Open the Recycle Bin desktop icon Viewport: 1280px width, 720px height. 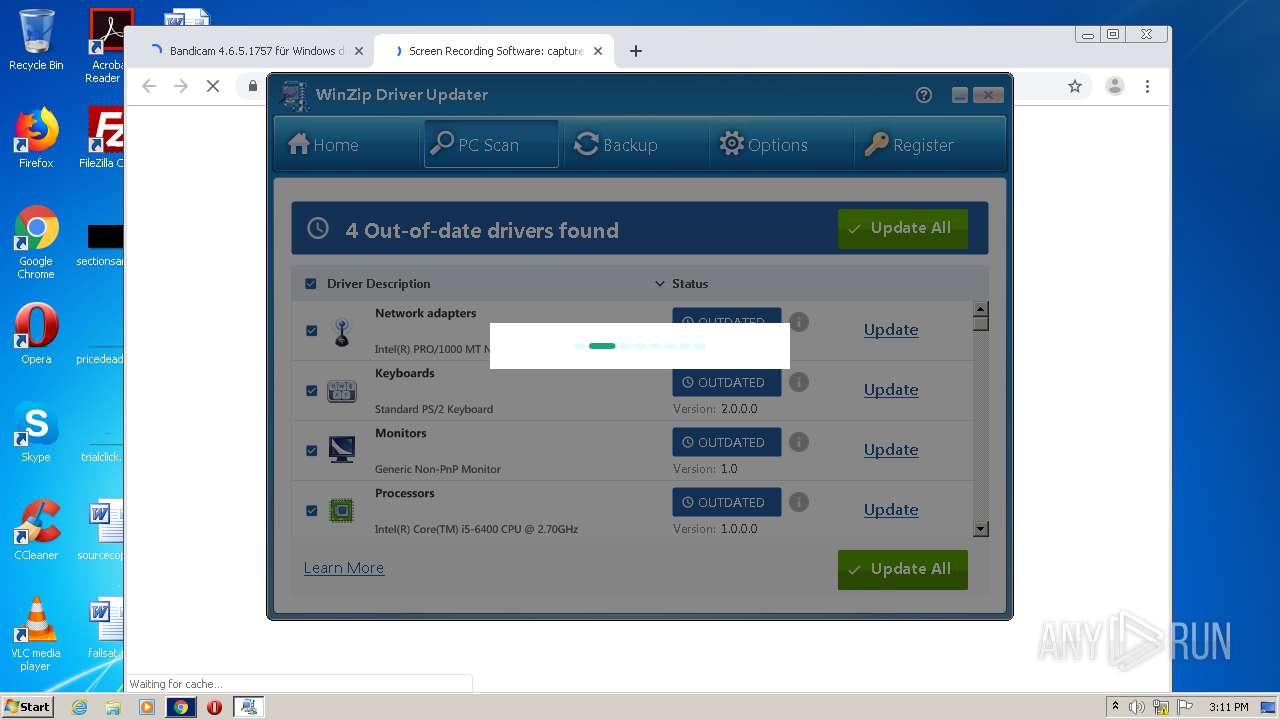pos(36,40)
